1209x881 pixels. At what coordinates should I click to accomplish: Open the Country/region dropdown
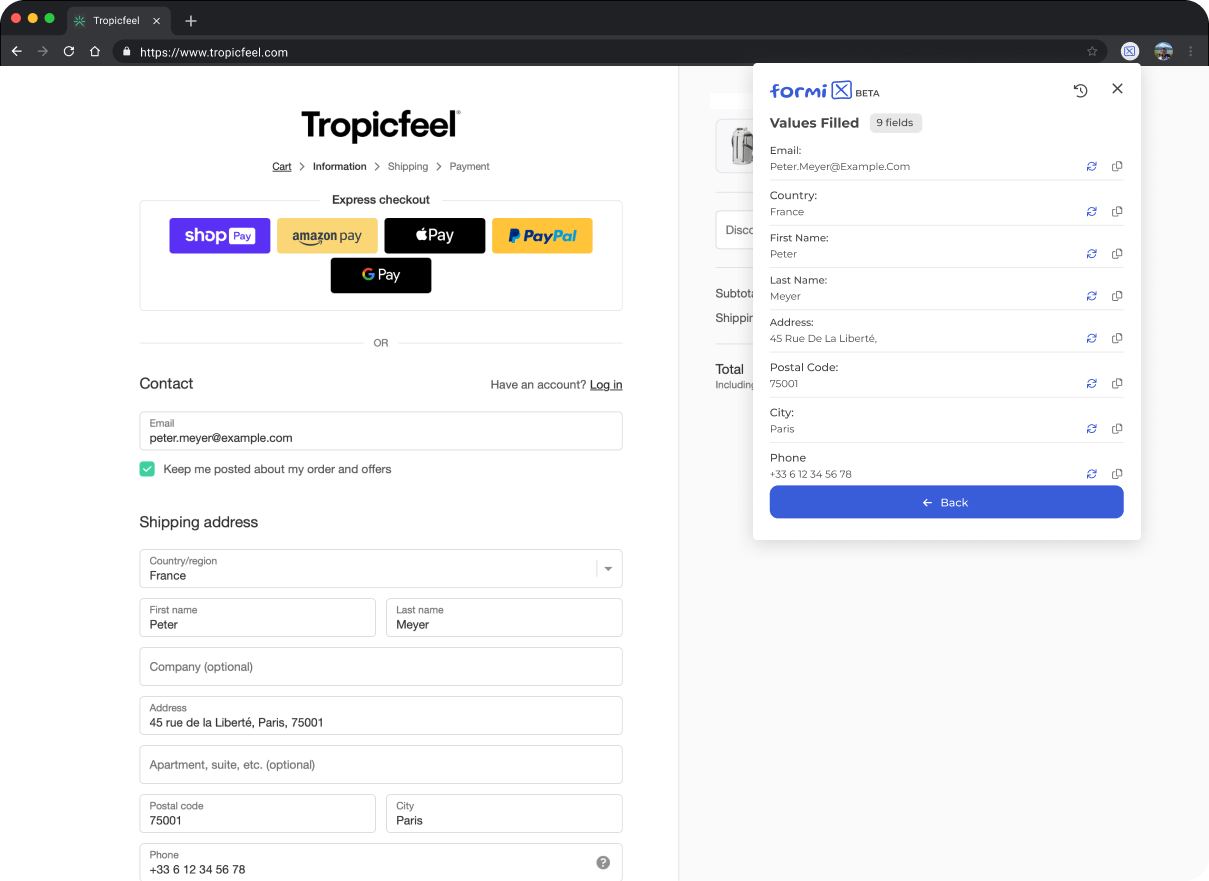point(381,568)
